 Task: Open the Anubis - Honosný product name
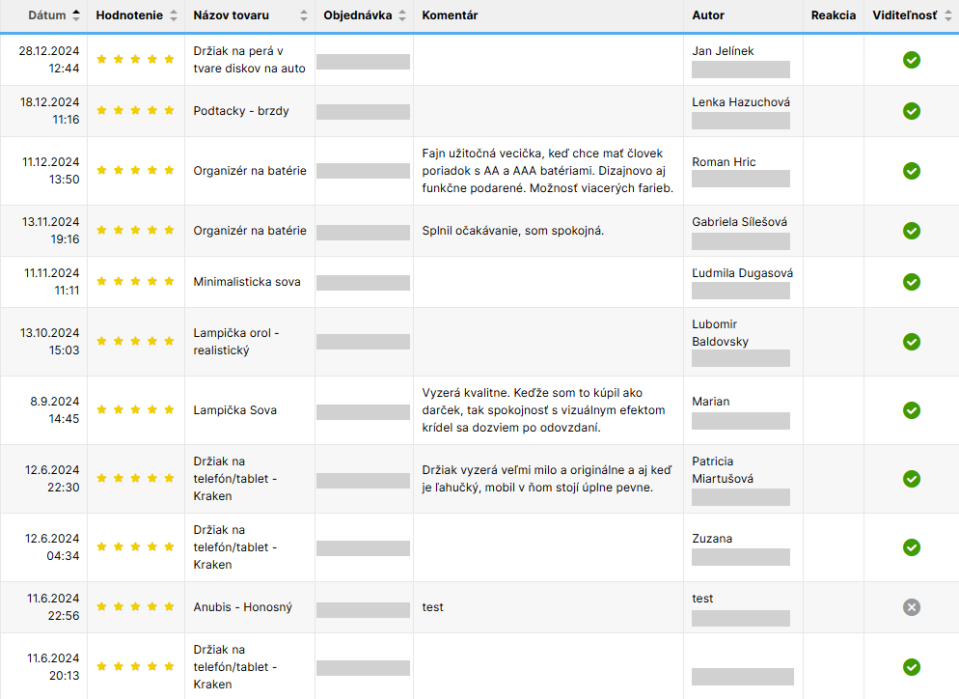[x=243, y=607]
